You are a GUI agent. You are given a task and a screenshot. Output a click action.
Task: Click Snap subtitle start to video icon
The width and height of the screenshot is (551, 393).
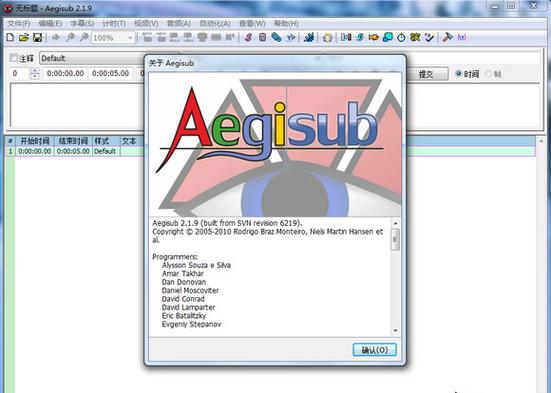point(175,37)
